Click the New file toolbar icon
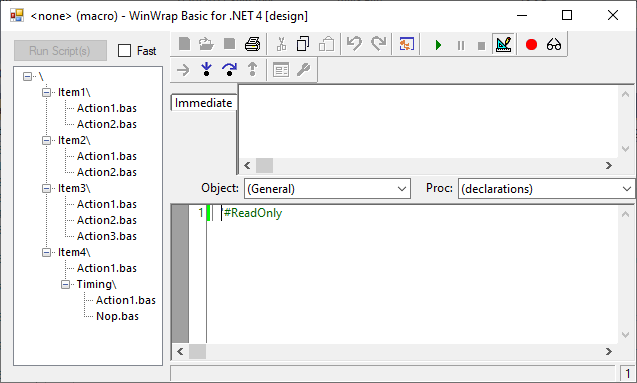Viewport: 637px width, 383px height. pyautogui.click(x=184, y=44)
